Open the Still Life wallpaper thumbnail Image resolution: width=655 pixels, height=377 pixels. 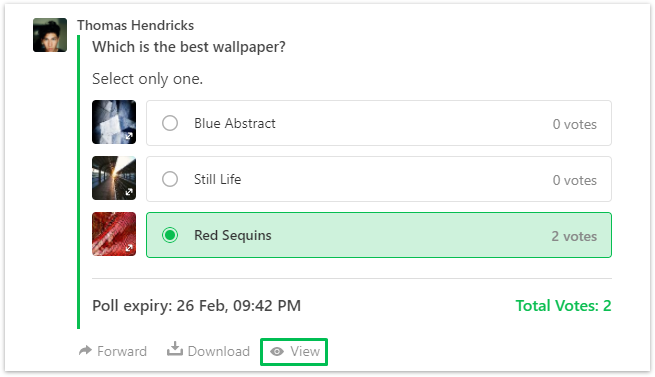[114, 178]
